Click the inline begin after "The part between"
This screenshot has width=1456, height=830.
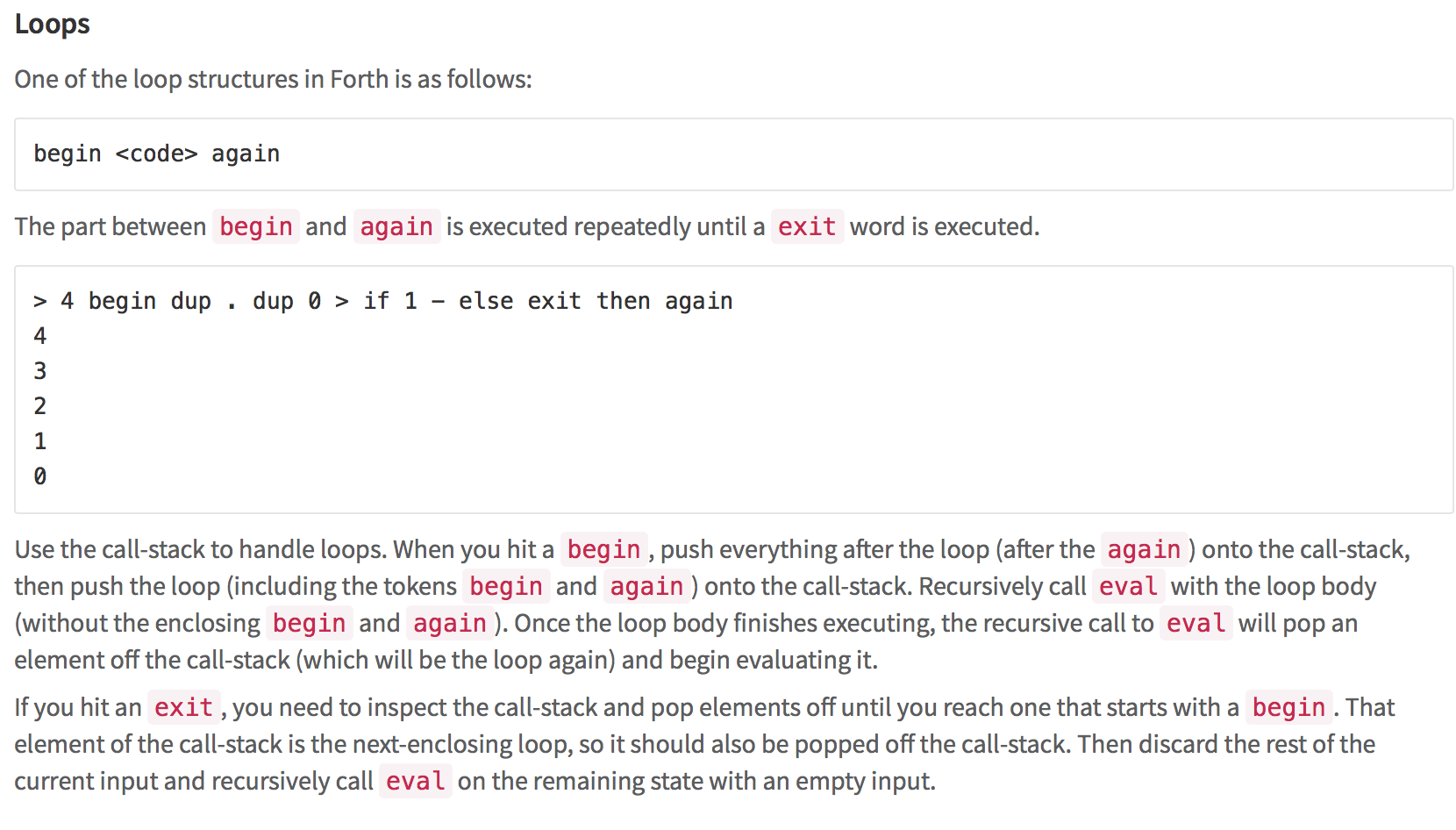click(255, 227)
